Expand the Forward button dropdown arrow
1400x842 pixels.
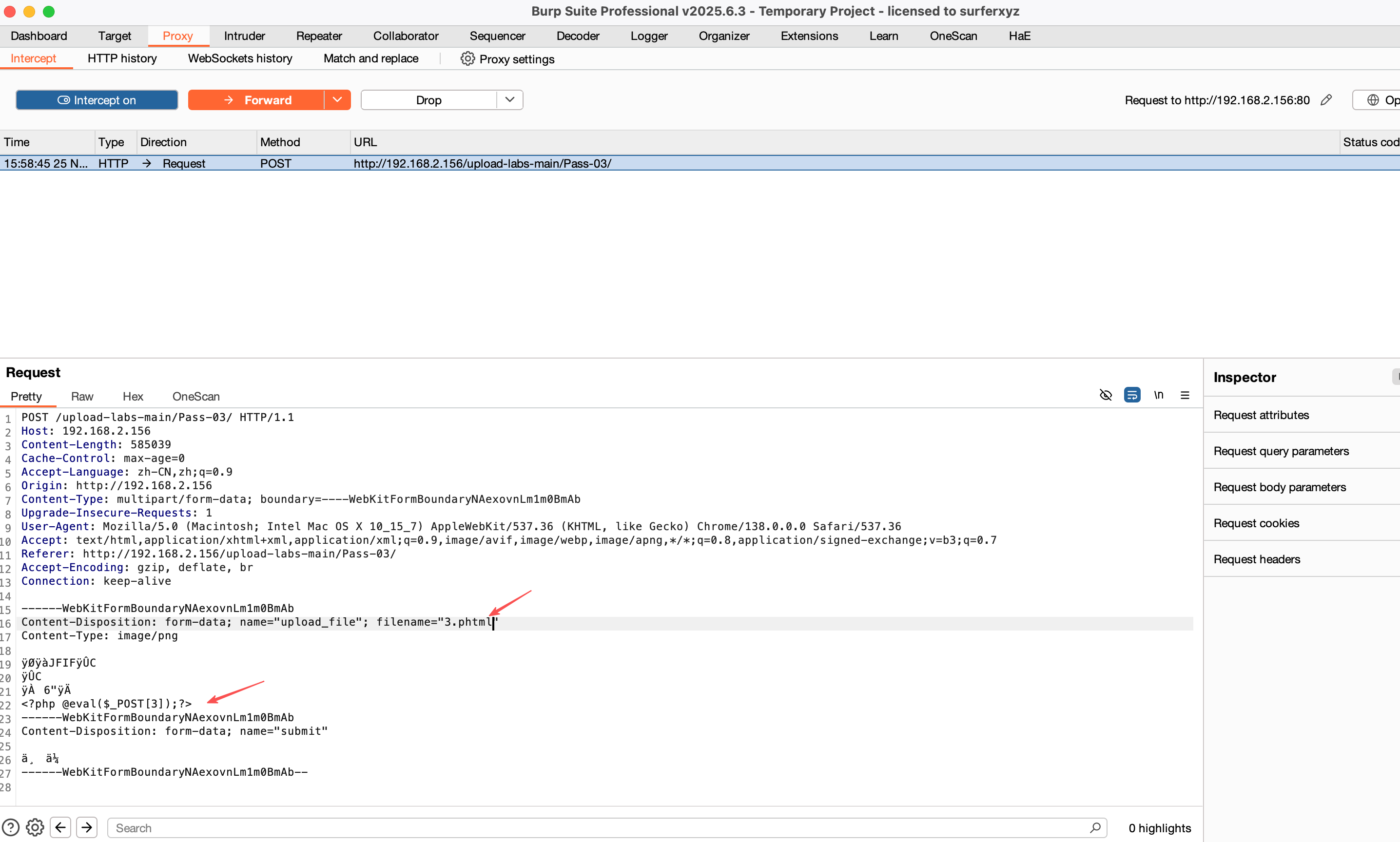tap(337, 100)
